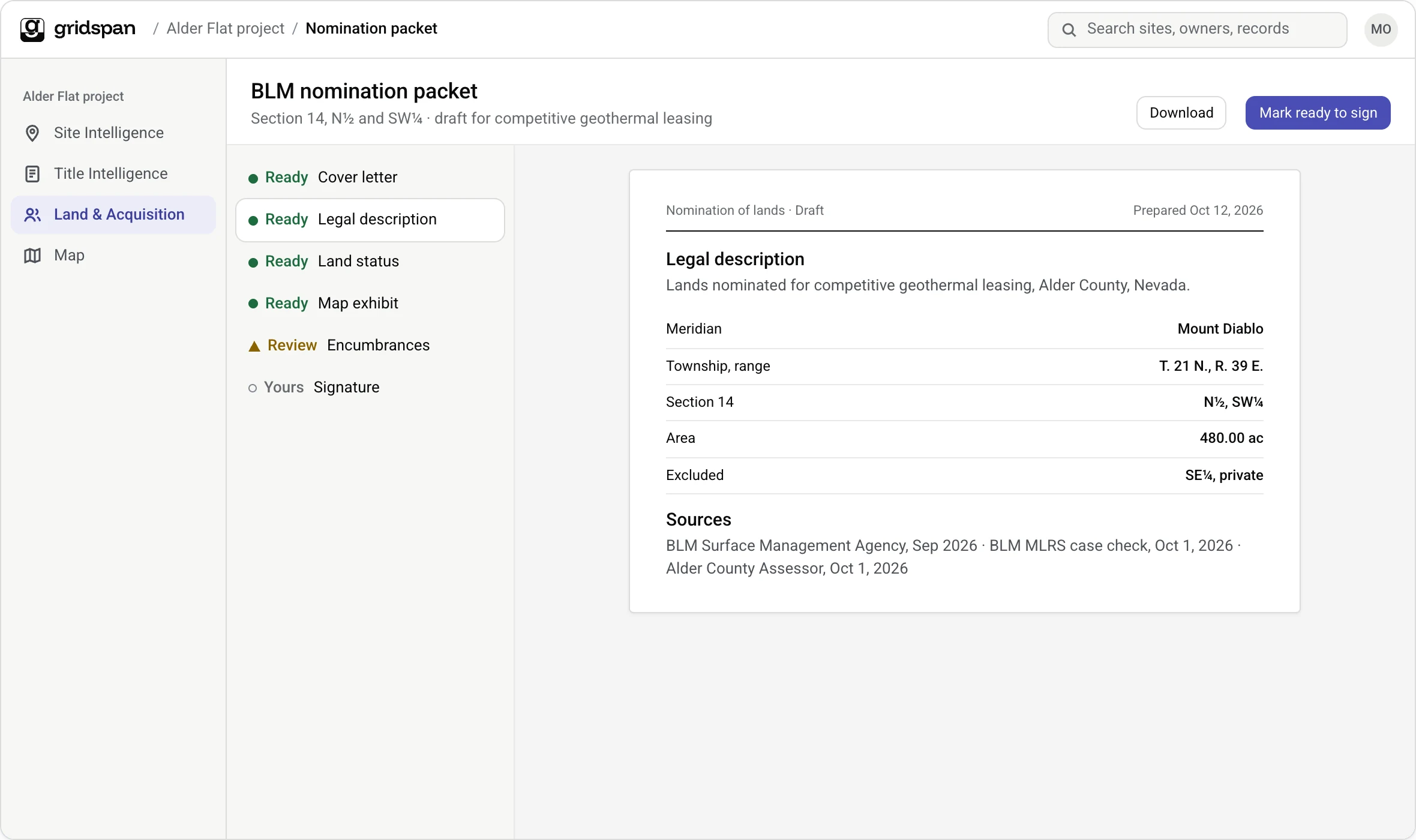Viewport: 1416px width, 840px height.
Task: Click the gridspan logo icon
Action: tap(32, 29)
